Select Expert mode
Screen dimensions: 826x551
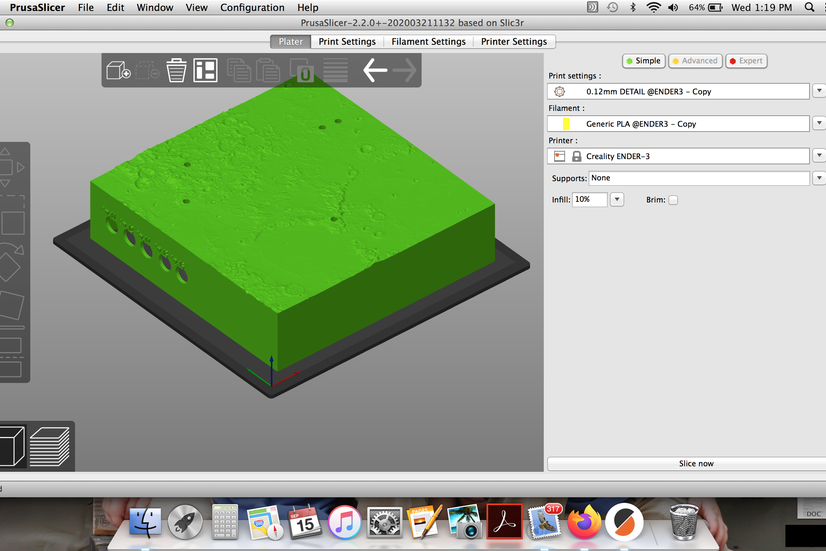(746, 61)
